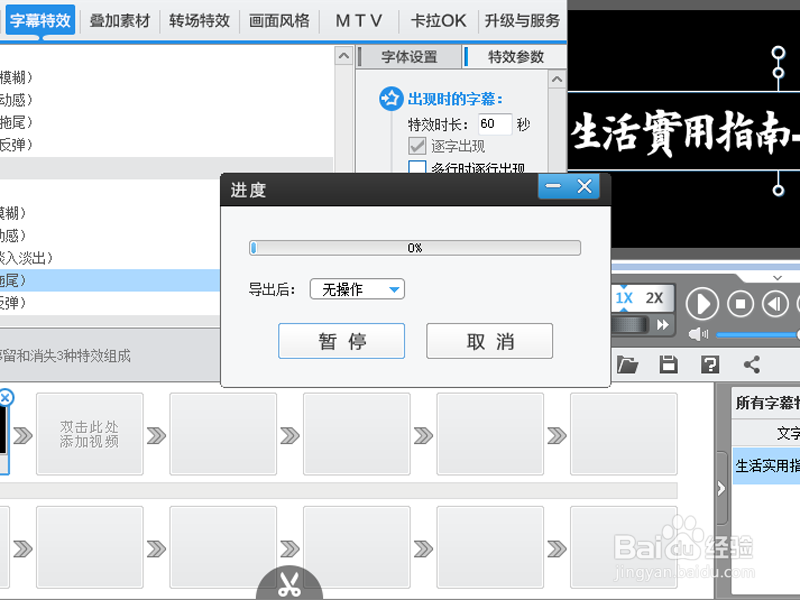Switch to 特效参数 panel tab

tap(515, 57)
